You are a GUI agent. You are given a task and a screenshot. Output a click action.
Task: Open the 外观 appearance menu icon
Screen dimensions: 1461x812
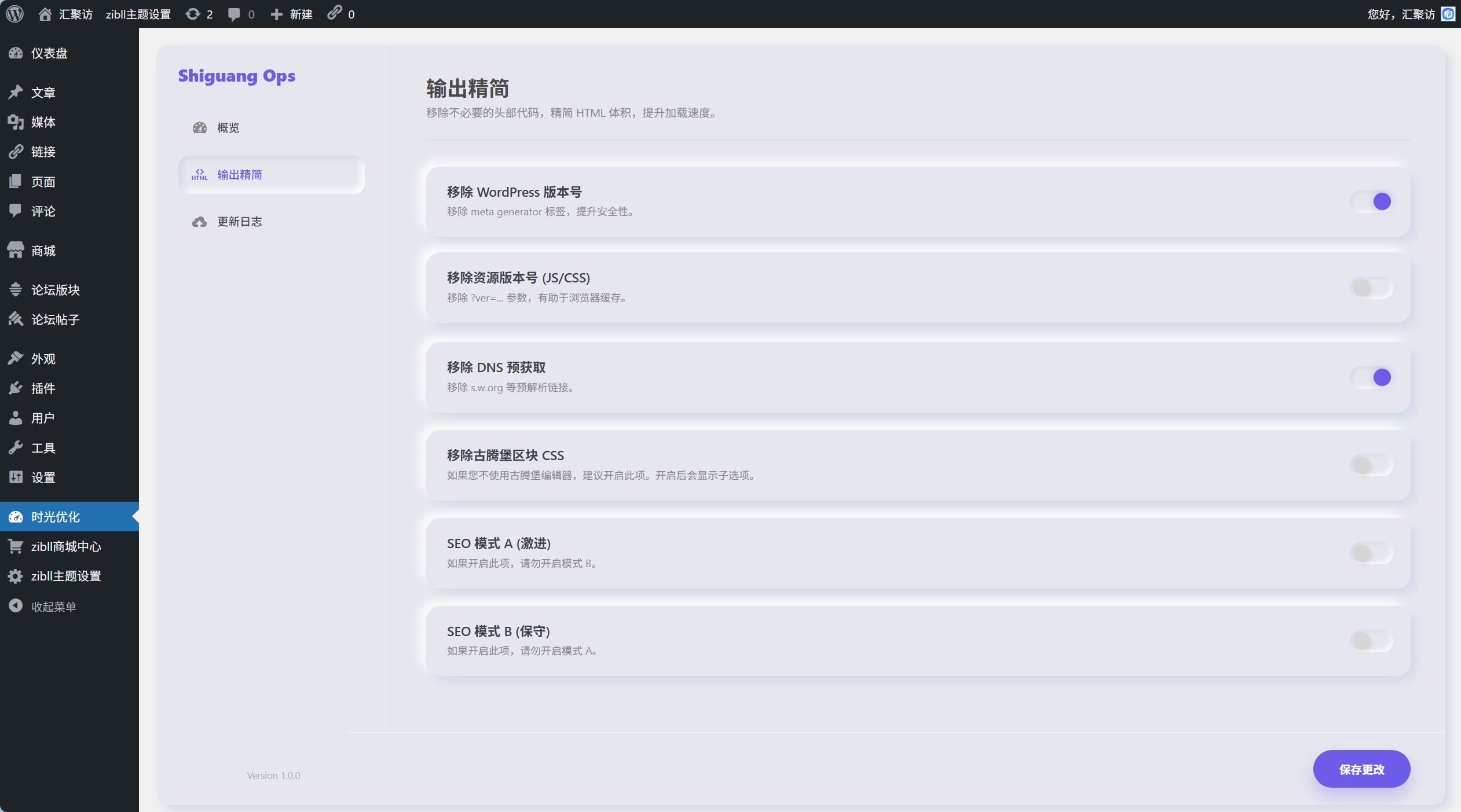coord(16,358)
